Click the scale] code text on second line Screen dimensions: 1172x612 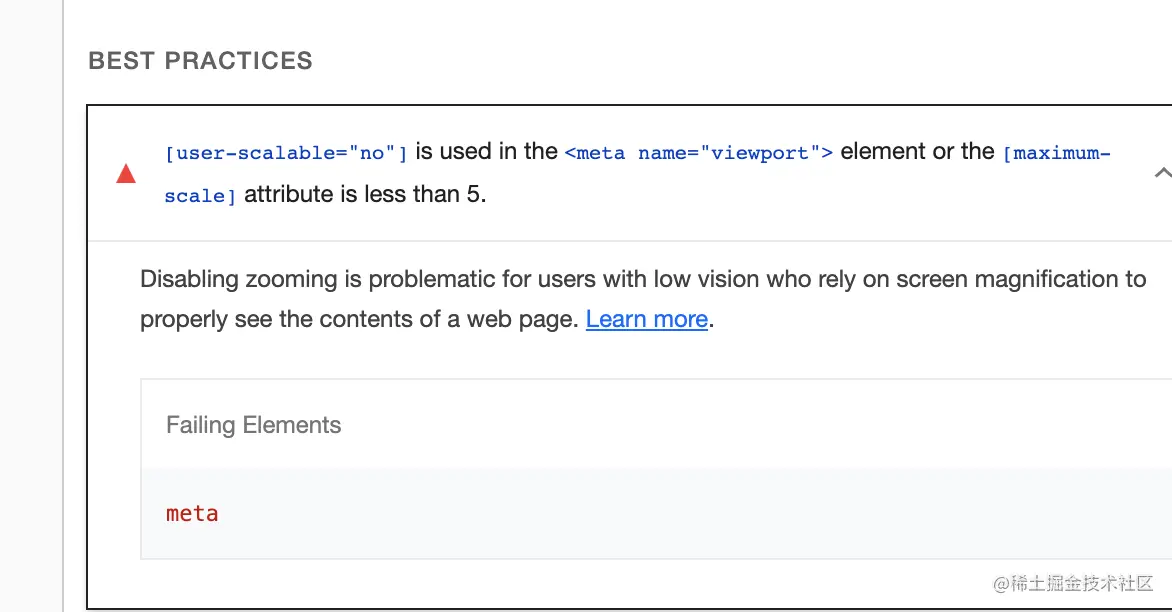[x=200, y=196]
